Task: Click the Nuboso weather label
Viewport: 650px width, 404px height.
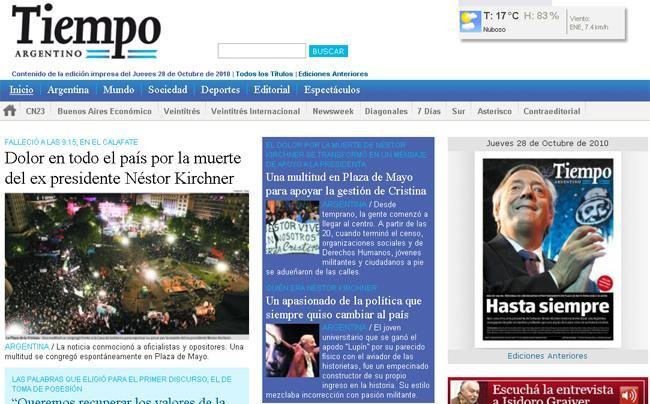Action: (x=494, y=29)
